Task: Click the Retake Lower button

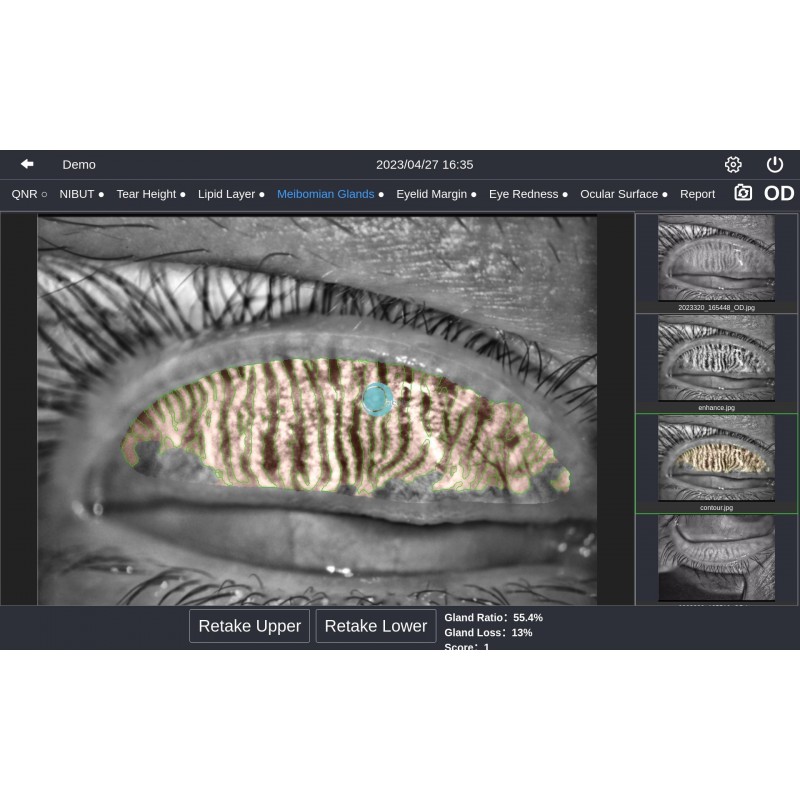Action: (376, 626)
